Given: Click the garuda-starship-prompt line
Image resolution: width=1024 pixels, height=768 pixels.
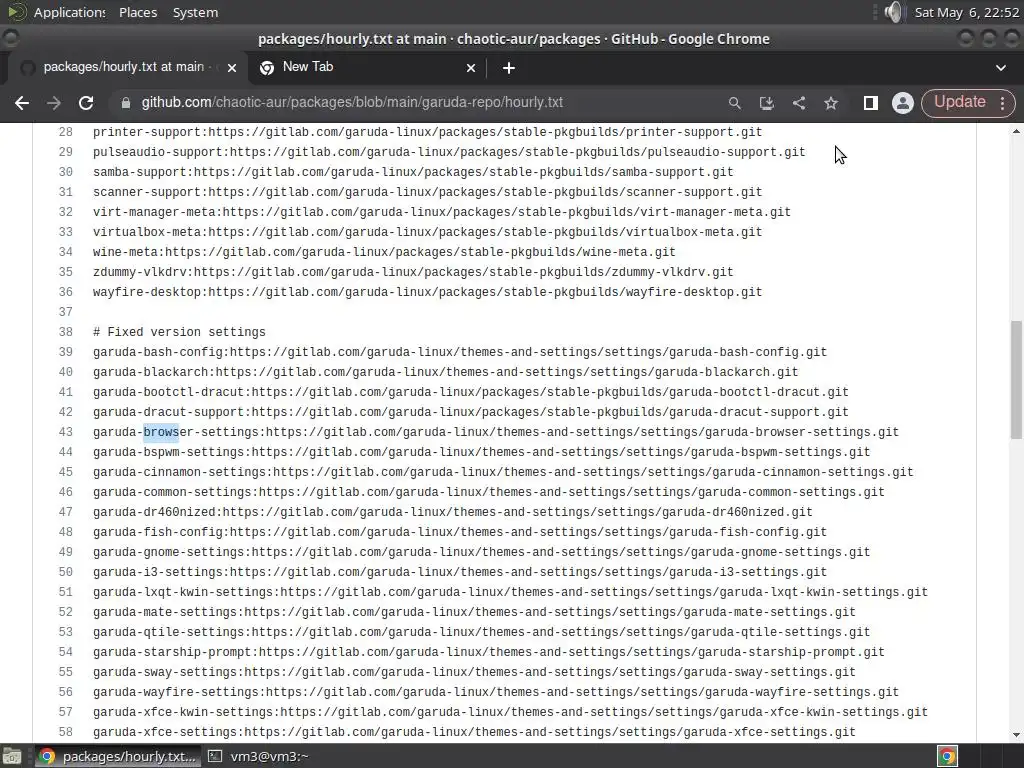Looking at the screenshot, I should [488, 652].
